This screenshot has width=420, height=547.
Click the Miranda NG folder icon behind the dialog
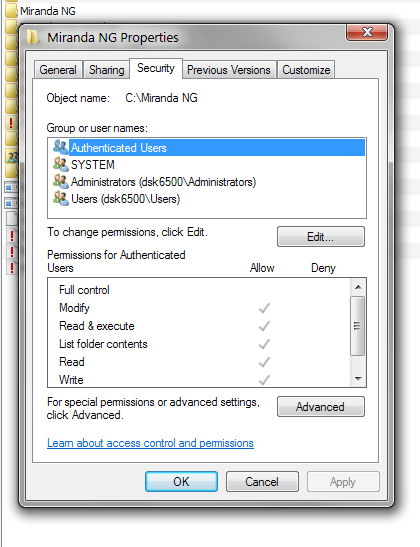click(11, 11)
